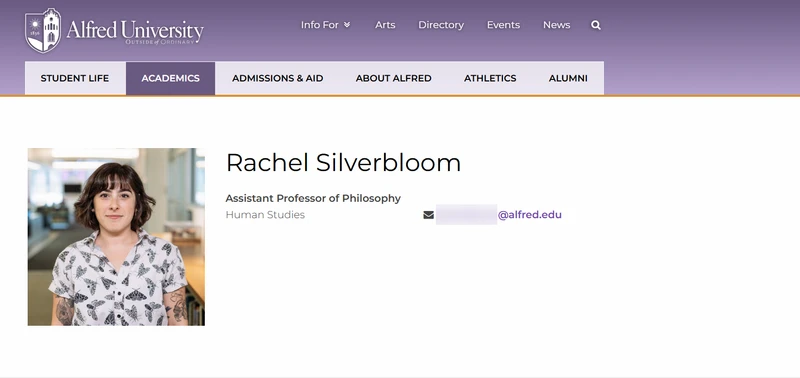Image resolution: width=800 pixels, height=378 pixels.
Task: Expand the Info For dropdown
Action: pyautogui.click(x=326, y=25)
